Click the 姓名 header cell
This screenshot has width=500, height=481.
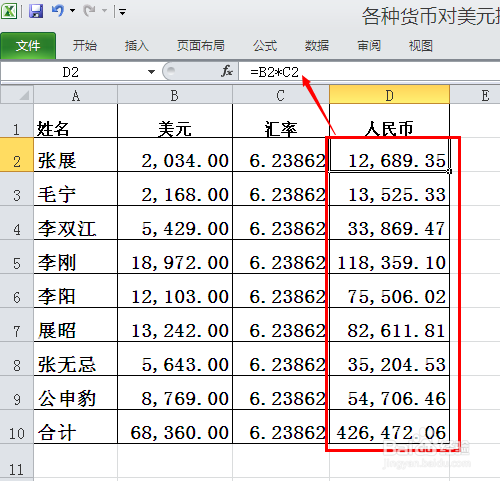pos(76,121)
